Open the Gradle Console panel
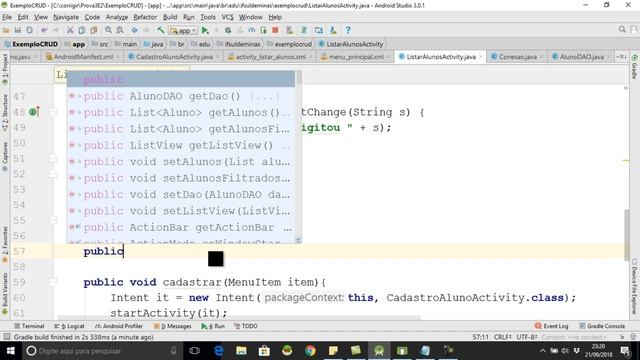The width and height of the screenshot is (640, 360). click(x=602, y=326)
